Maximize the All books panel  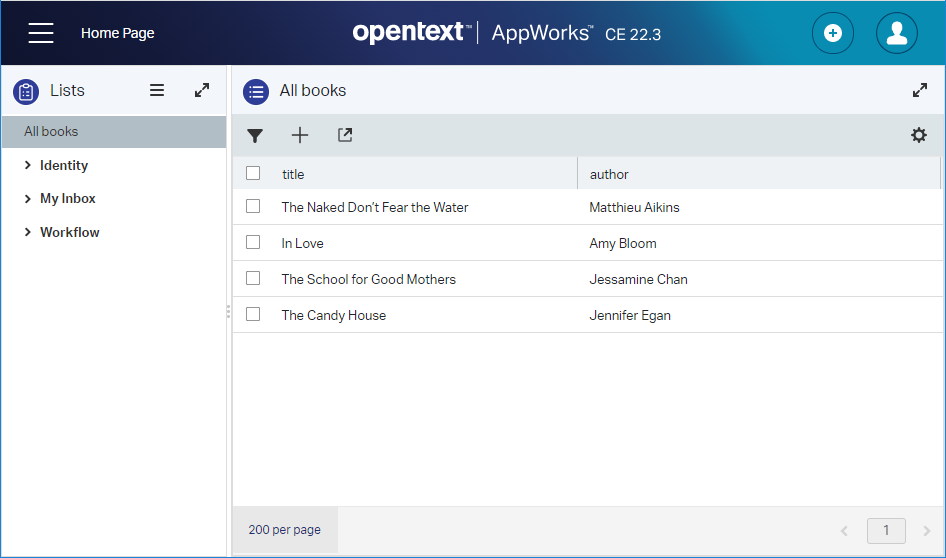[x=920, y=90]
